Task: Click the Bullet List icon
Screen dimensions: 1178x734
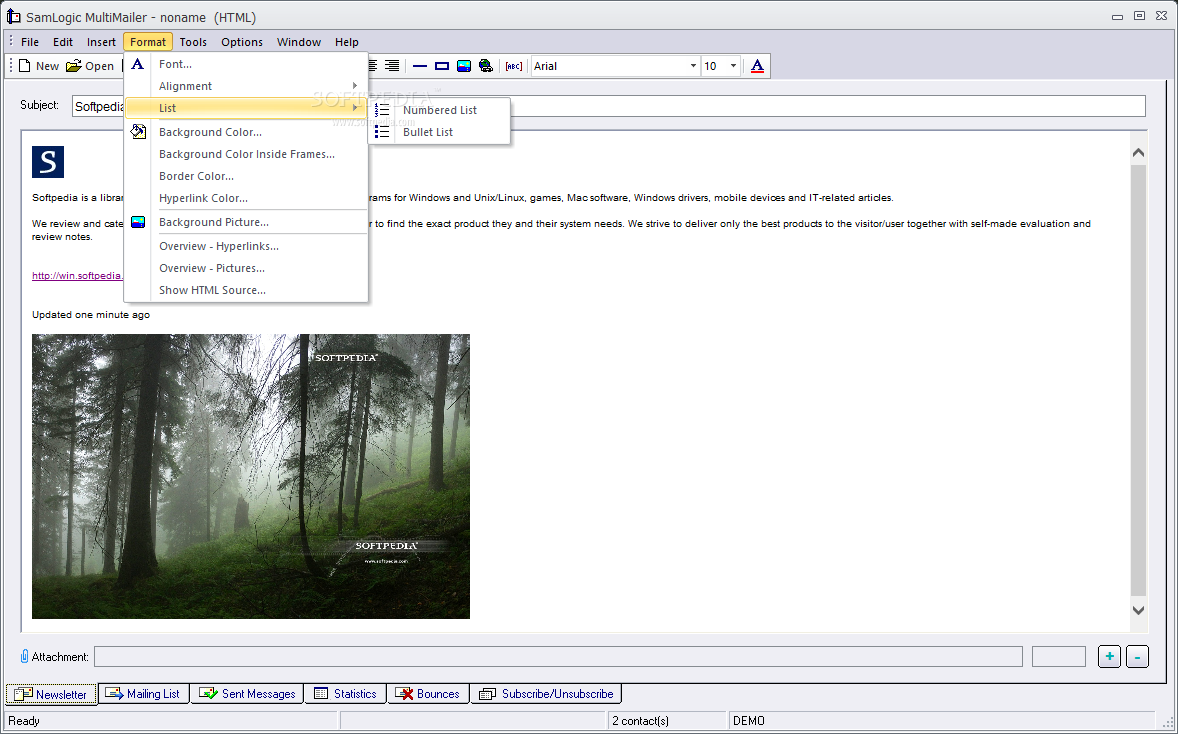Action: [382, 132]
